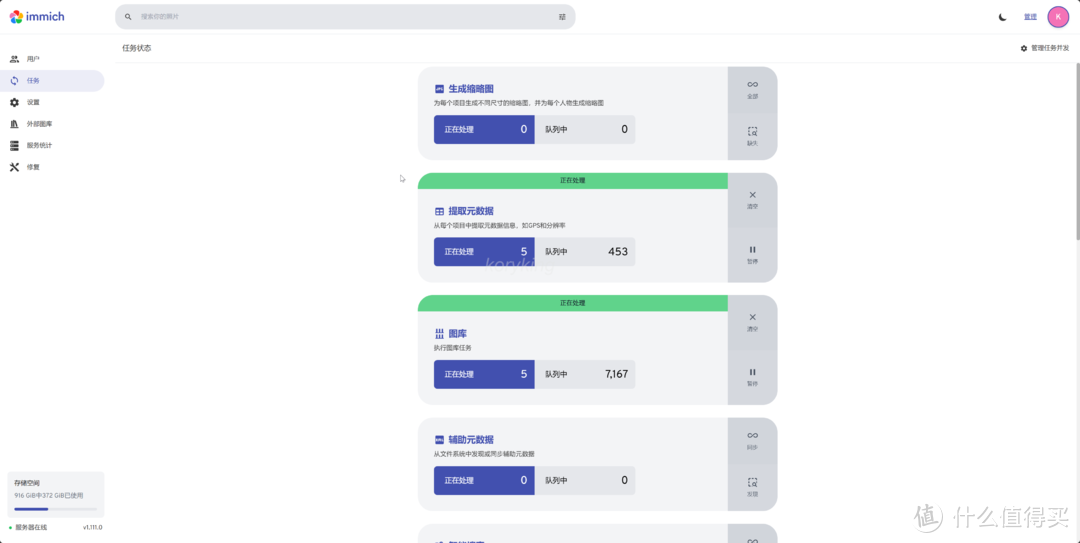
Task: Clear the 图库 library job queue
Action: [x=752, y=321]
